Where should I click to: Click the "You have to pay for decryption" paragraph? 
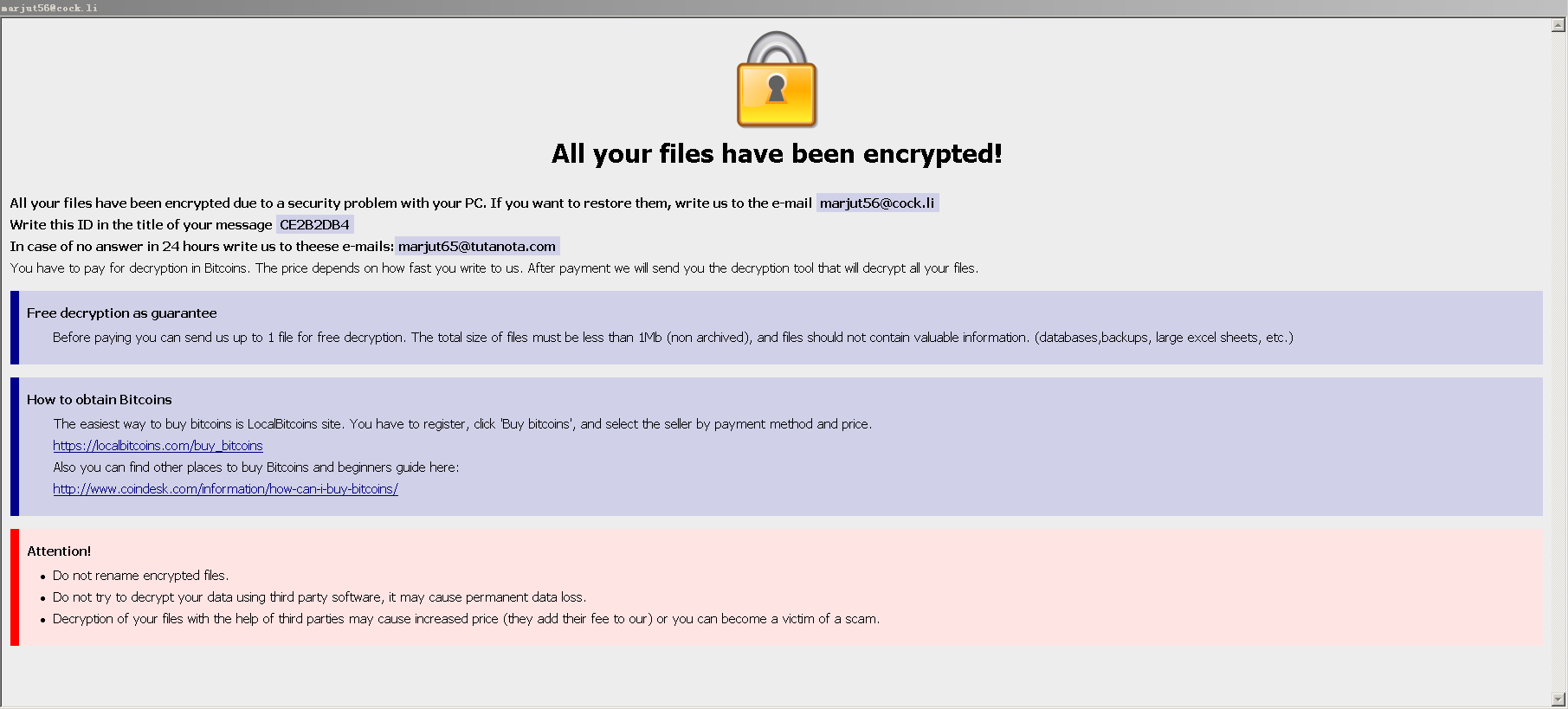tap(494, 268)
